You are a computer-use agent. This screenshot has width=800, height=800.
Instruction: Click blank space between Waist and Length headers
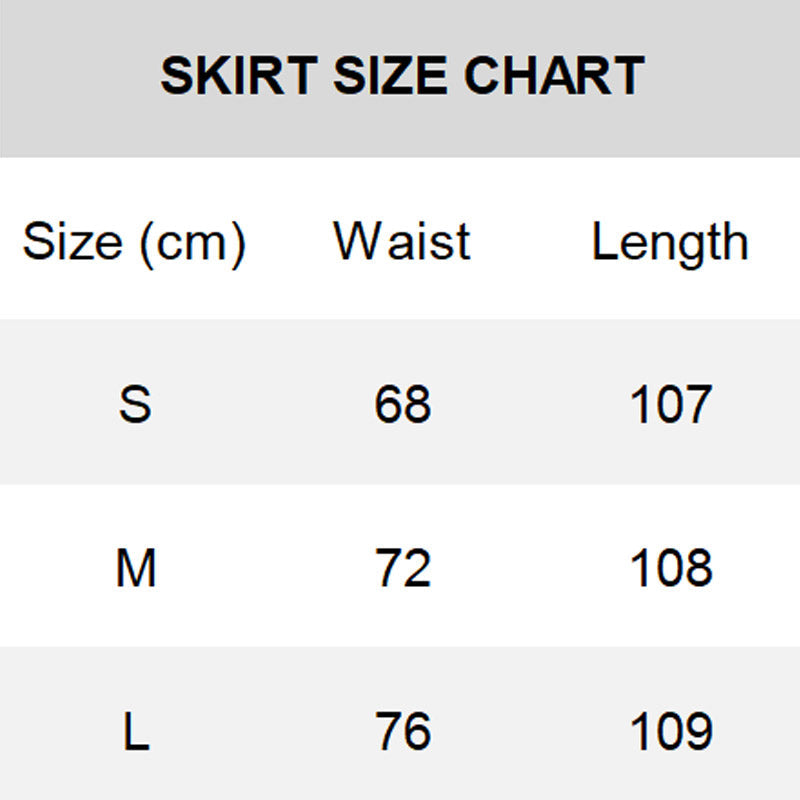point(530,242)
